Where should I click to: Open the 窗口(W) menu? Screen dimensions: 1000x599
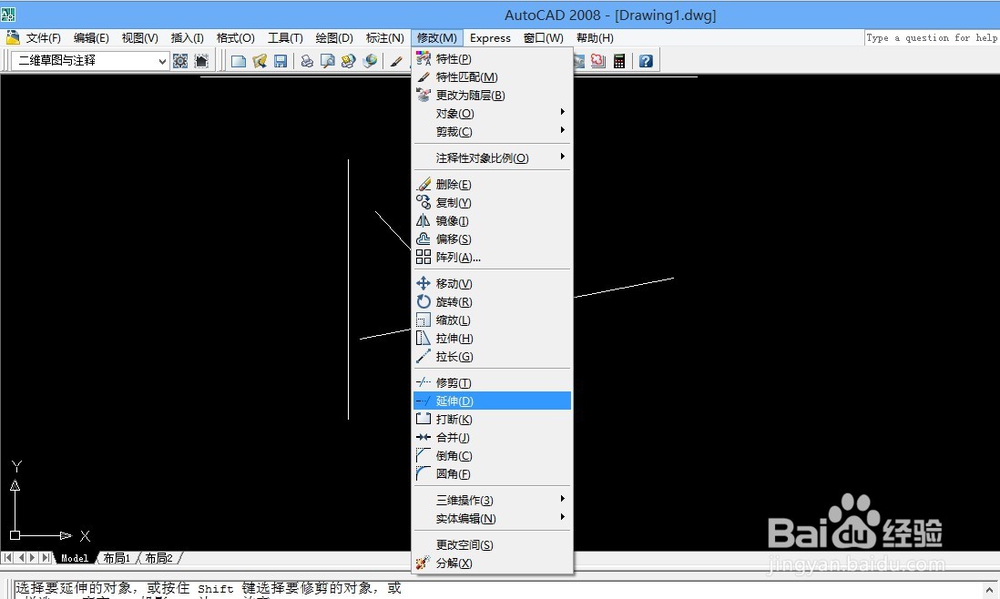(x=543, y=38)
